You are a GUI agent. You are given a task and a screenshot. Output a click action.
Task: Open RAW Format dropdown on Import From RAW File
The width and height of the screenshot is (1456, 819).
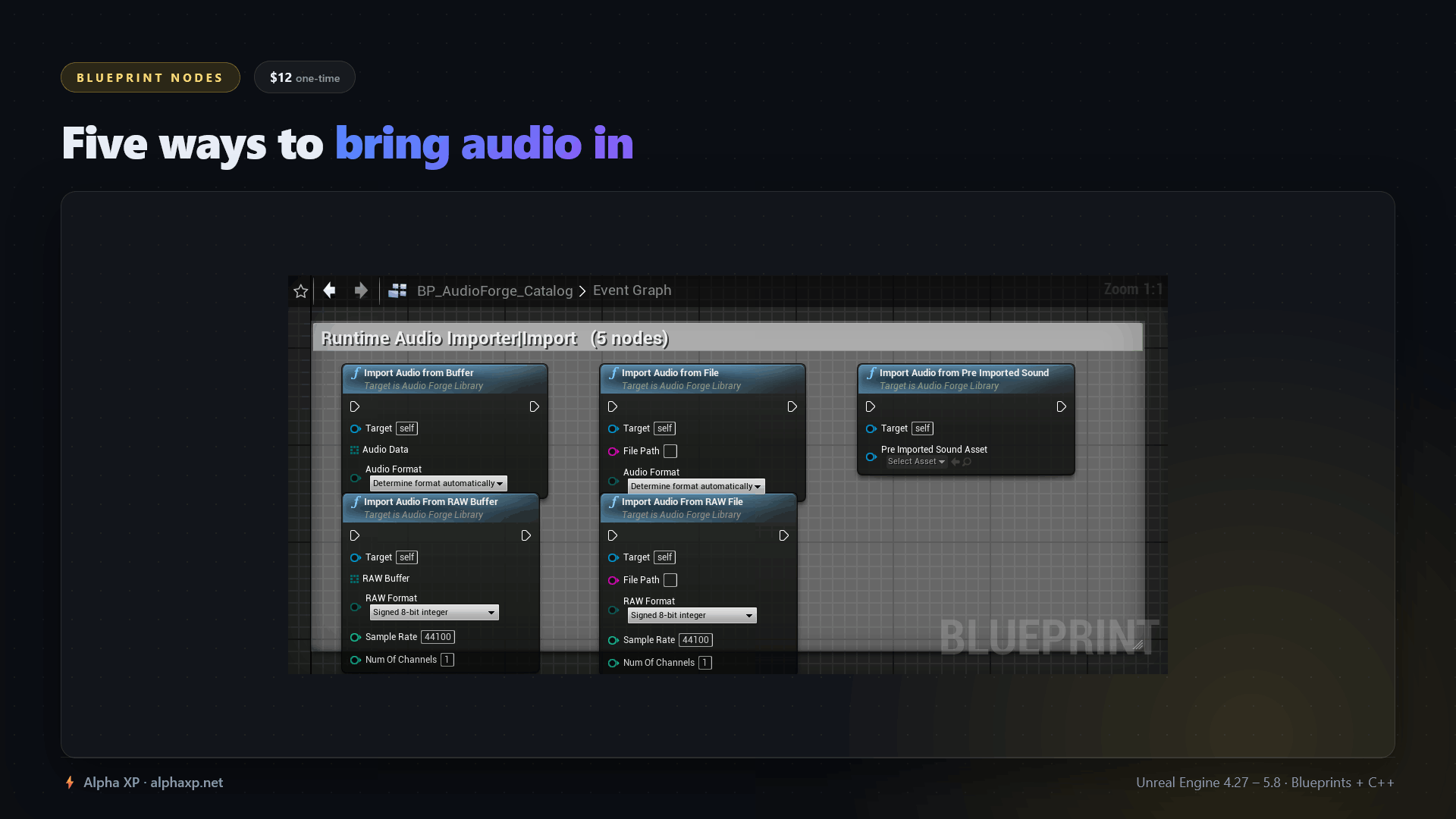pyautogui.click(x=692, y=616)
